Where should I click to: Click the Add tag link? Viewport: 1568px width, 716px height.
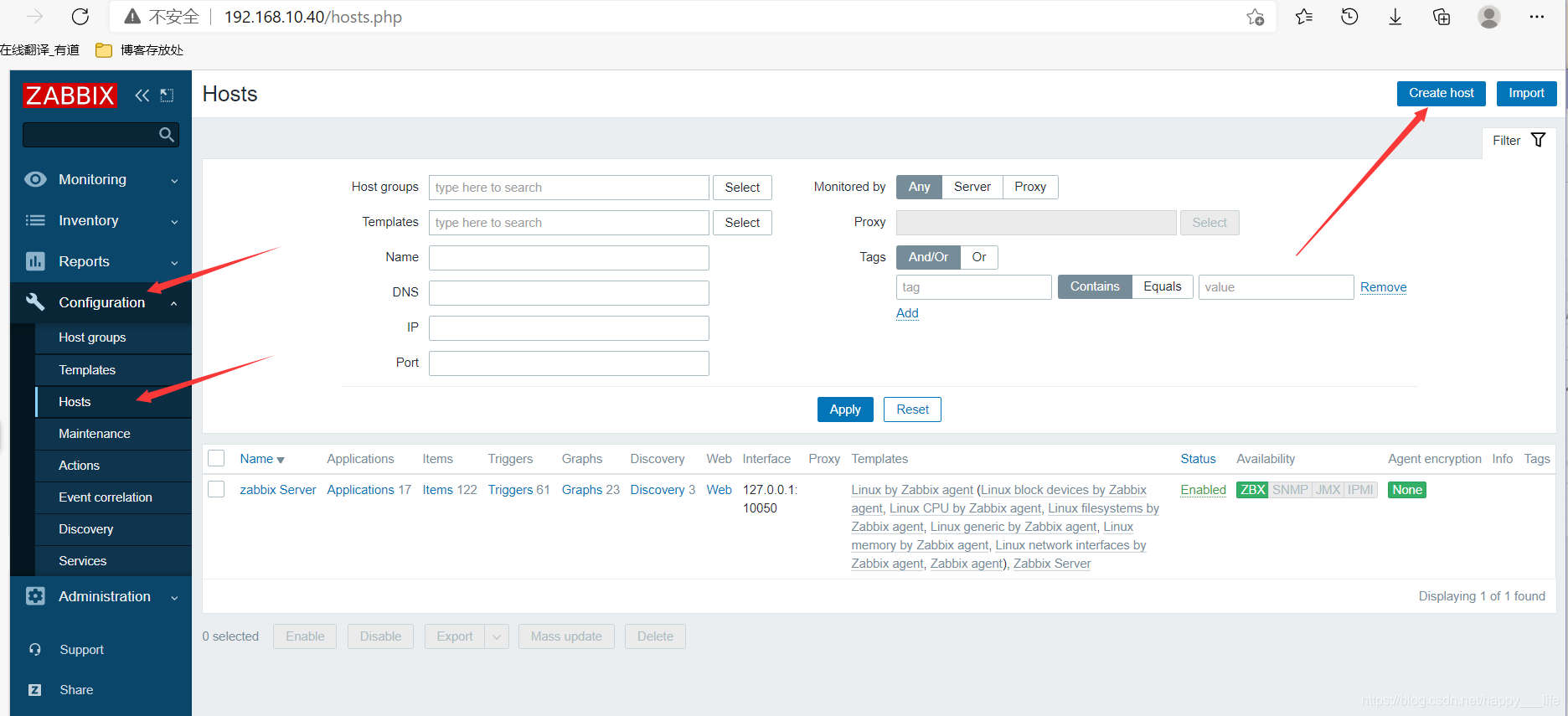tap(907, 313)
